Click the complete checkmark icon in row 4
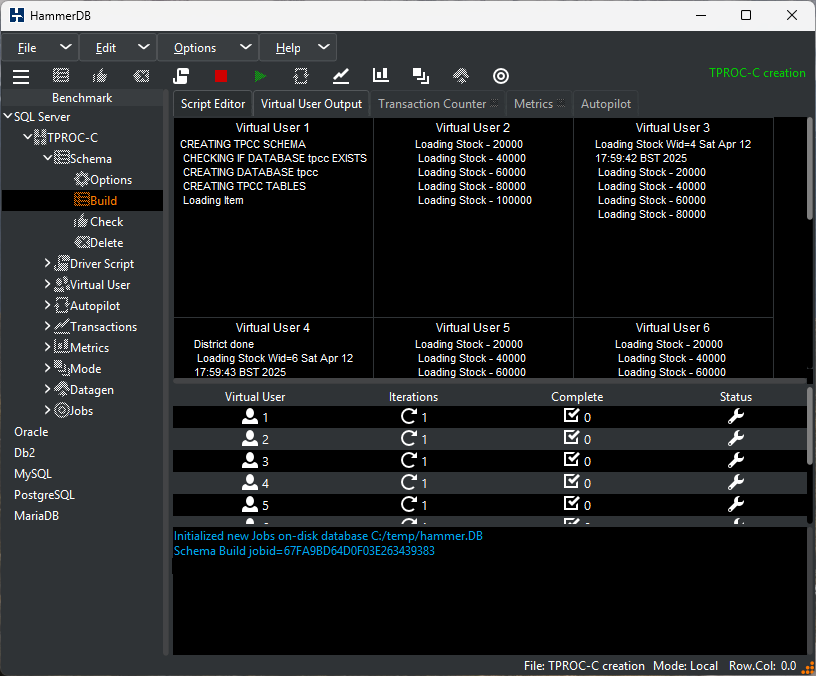The height and width of the screenshot is (676, 816). click(x=571, y=481)
